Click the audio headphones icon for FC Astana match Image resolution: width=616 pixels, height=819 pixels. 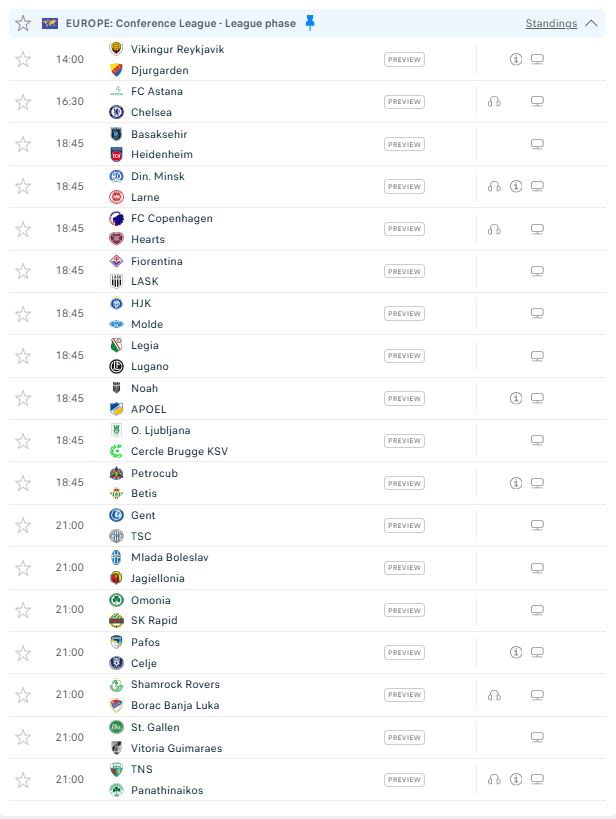494,101
